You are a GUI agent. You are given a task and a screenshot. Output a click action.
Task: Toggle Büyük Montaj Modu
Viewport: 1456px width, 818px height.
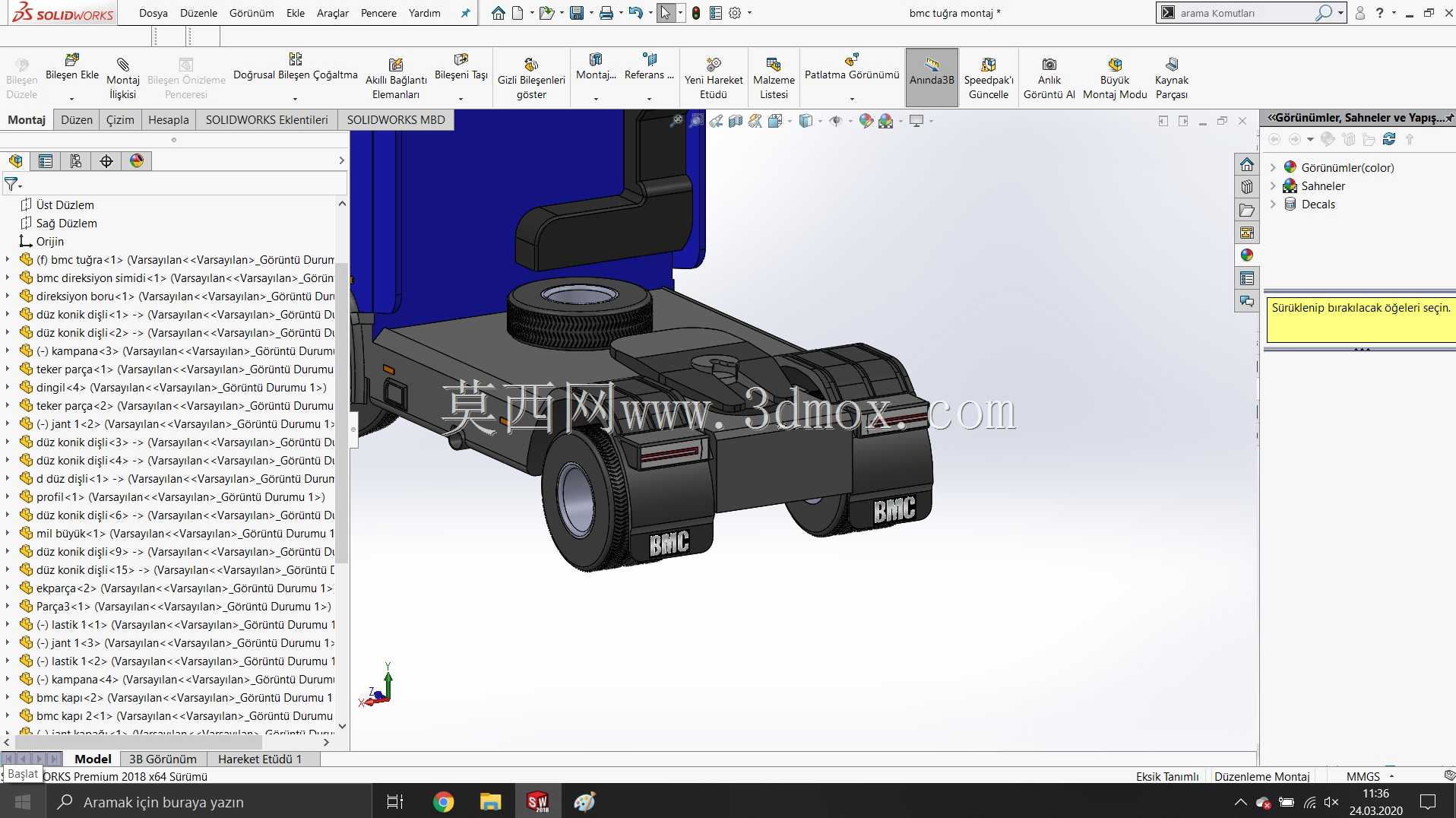pos(1115,78)
